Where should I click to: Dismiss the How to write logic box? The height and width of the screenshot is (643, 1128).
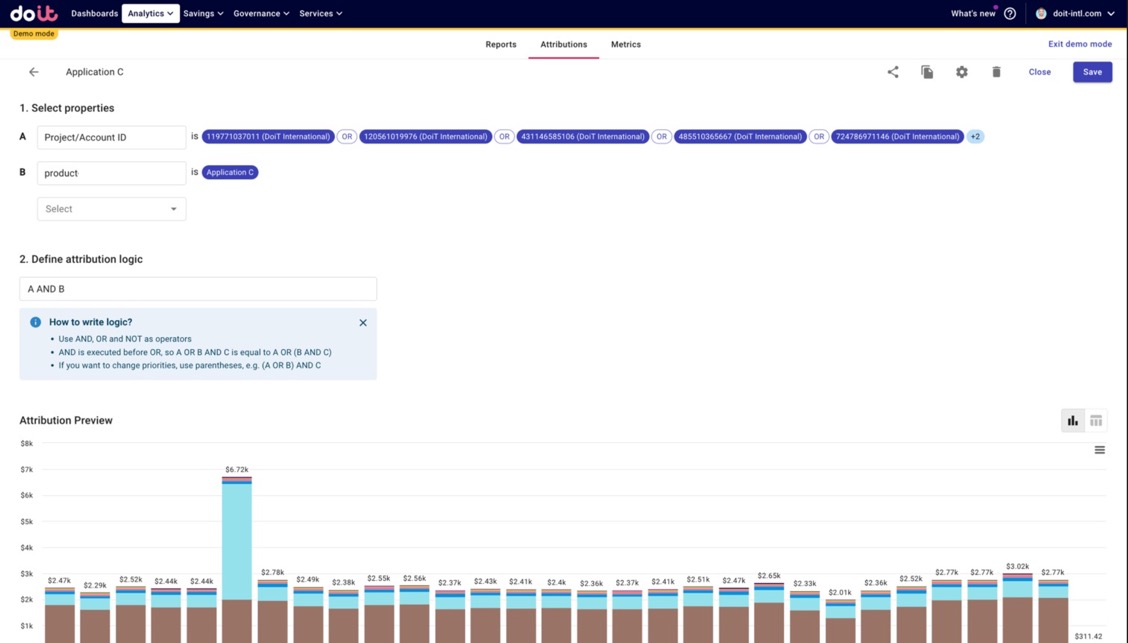pyautogui.click(x=363, y=323)
